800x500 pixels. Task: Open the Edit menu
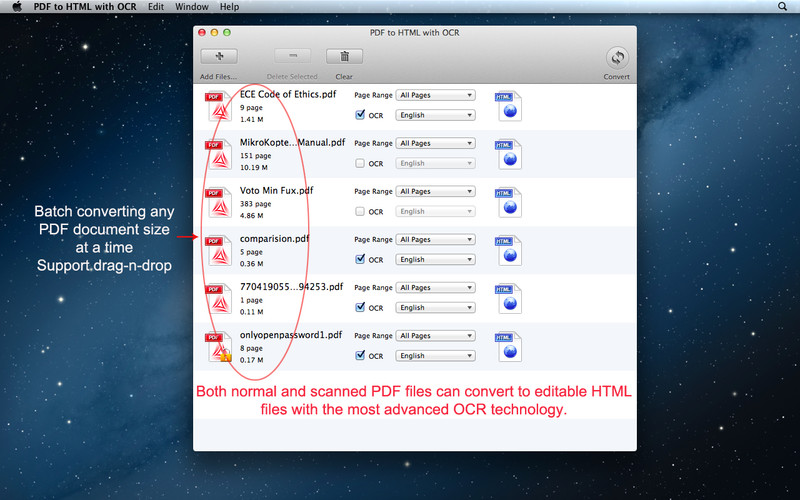tap(155, 7)
